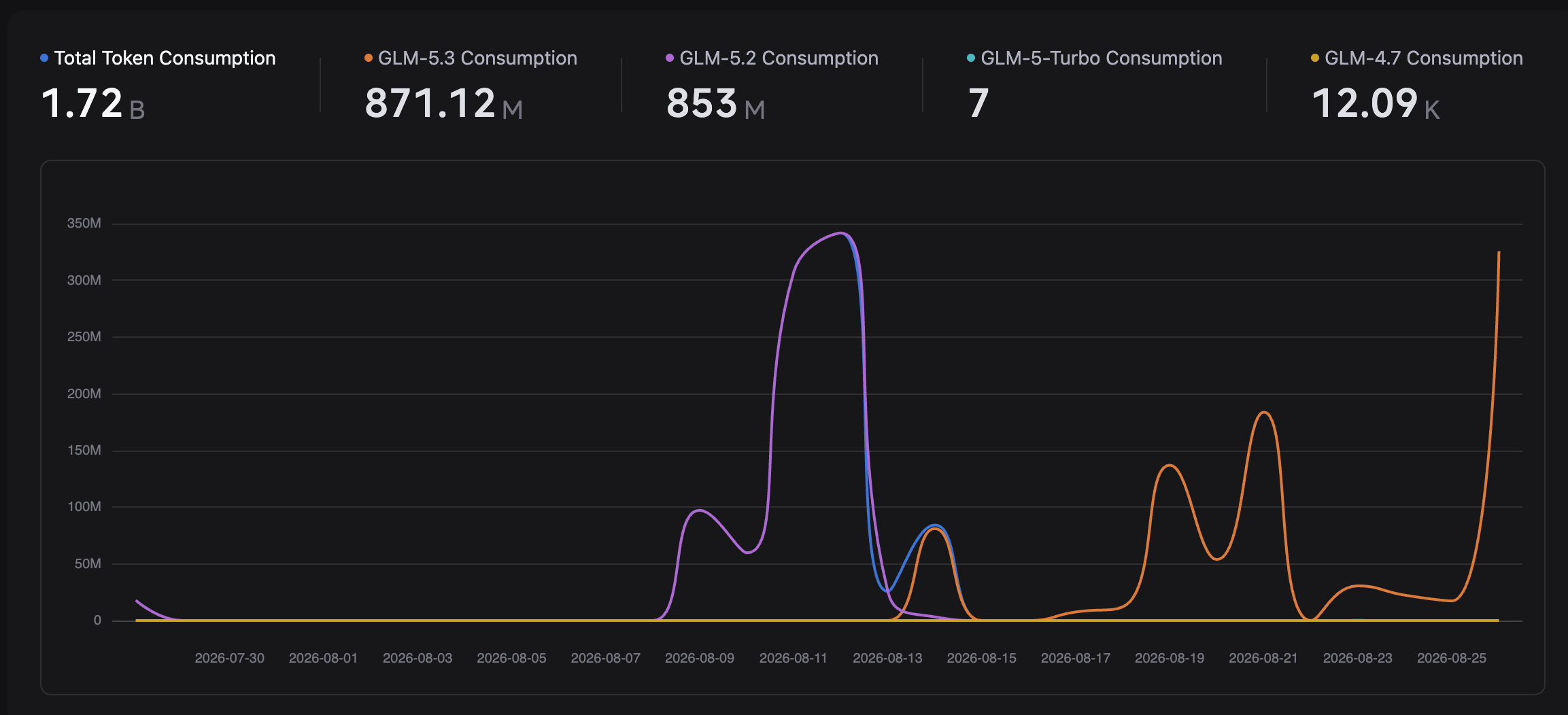Toggle the GLM-4.7 Consumption series label
The width and height of the screenshot is (1568, 715).
click(1424, 58)
